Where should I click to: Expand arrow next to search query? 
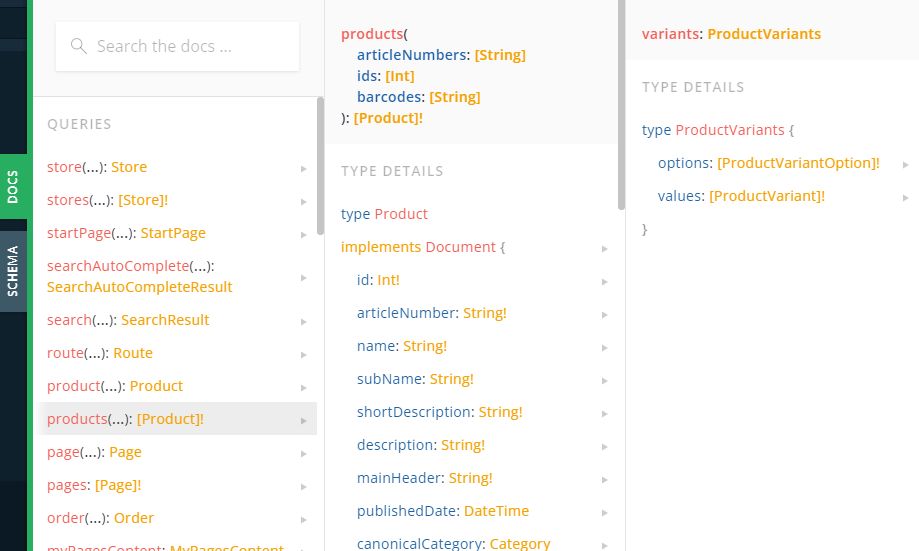pyautogui.click(x=304, y=322)
